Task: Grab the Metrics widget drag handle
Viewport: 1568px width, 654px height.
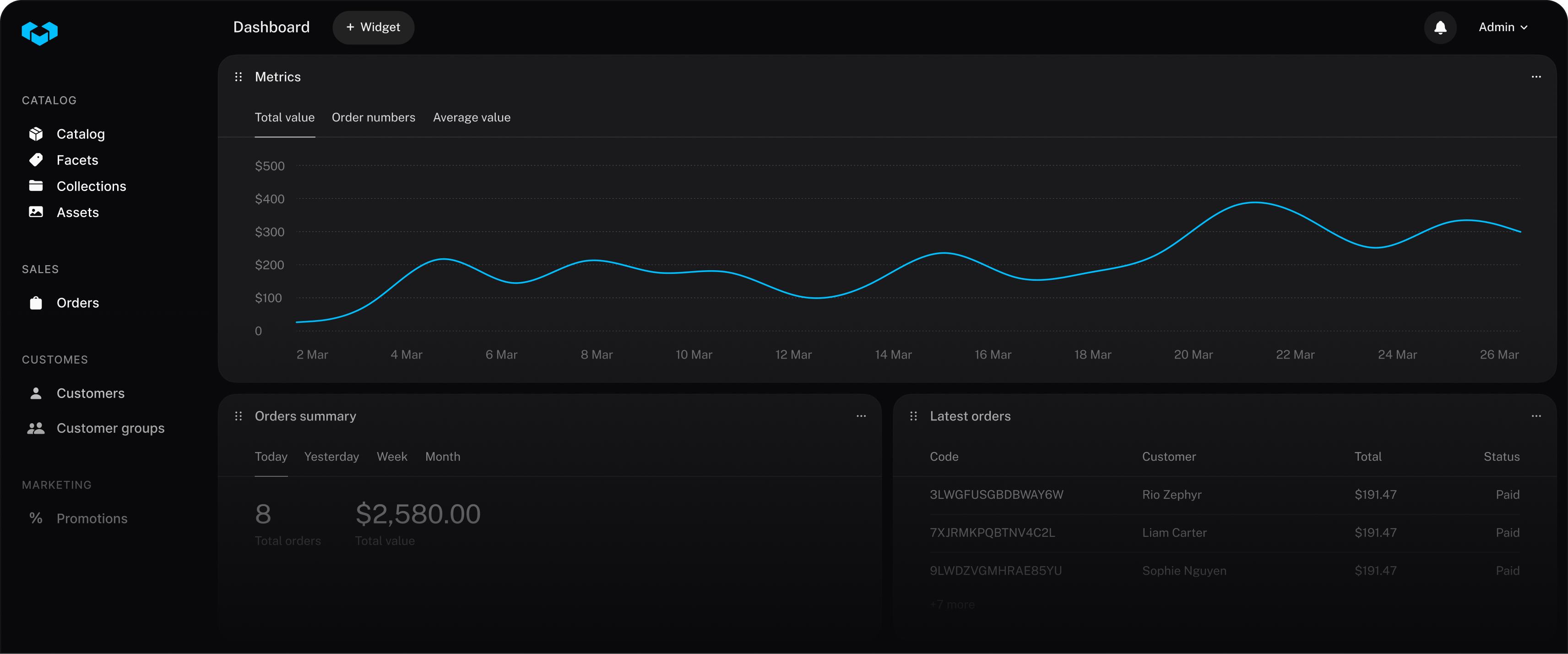Action: [239, 77]
